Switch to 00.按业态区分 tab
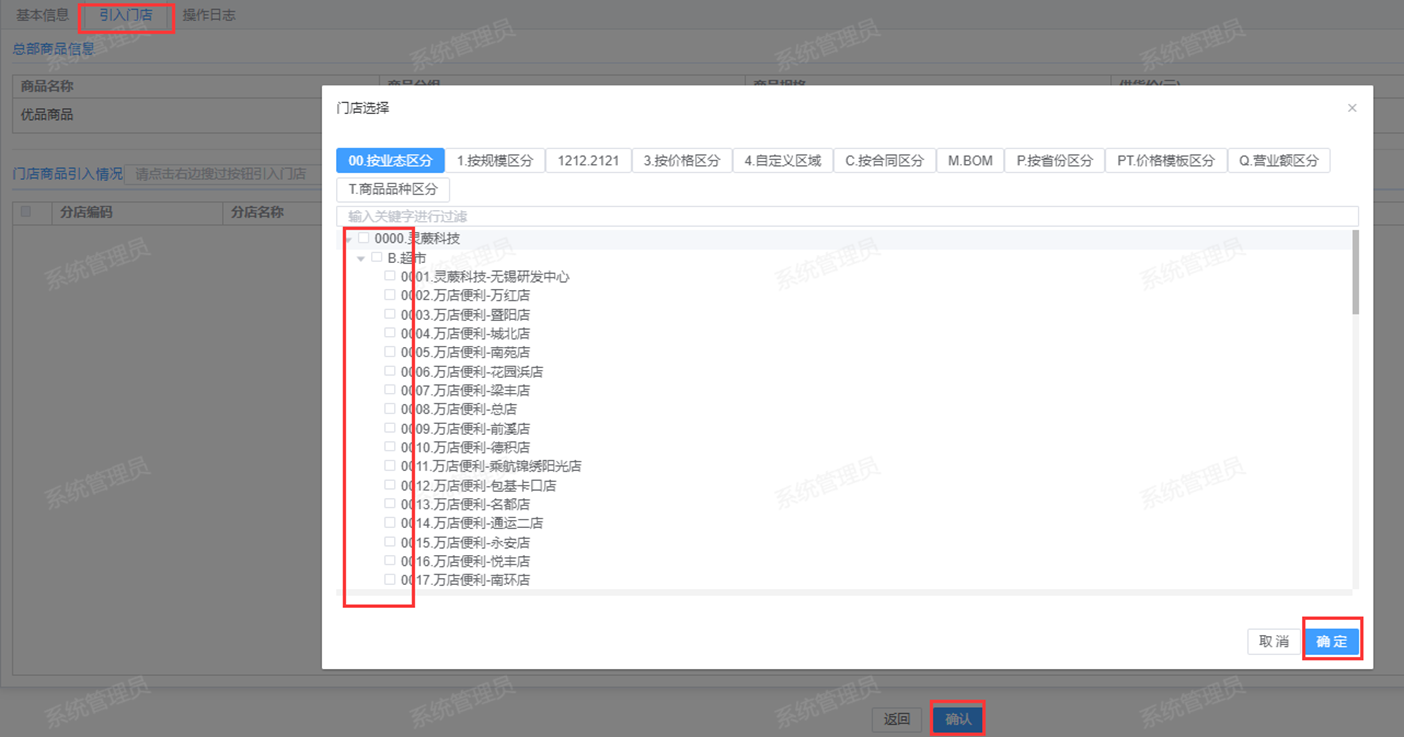The image size is (1404, 737). [390, 160]
